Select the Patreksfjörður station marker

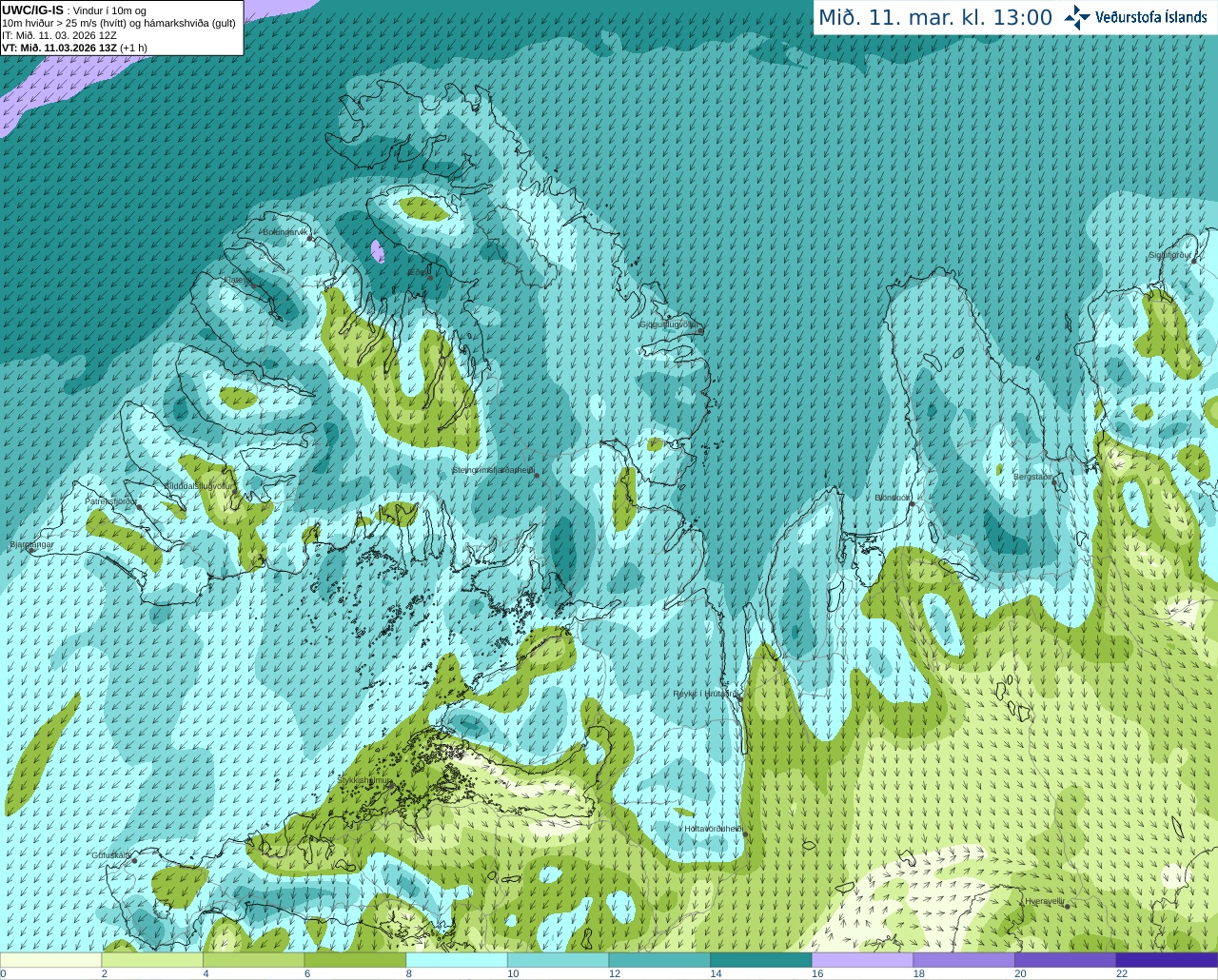(x=139, y=507)
